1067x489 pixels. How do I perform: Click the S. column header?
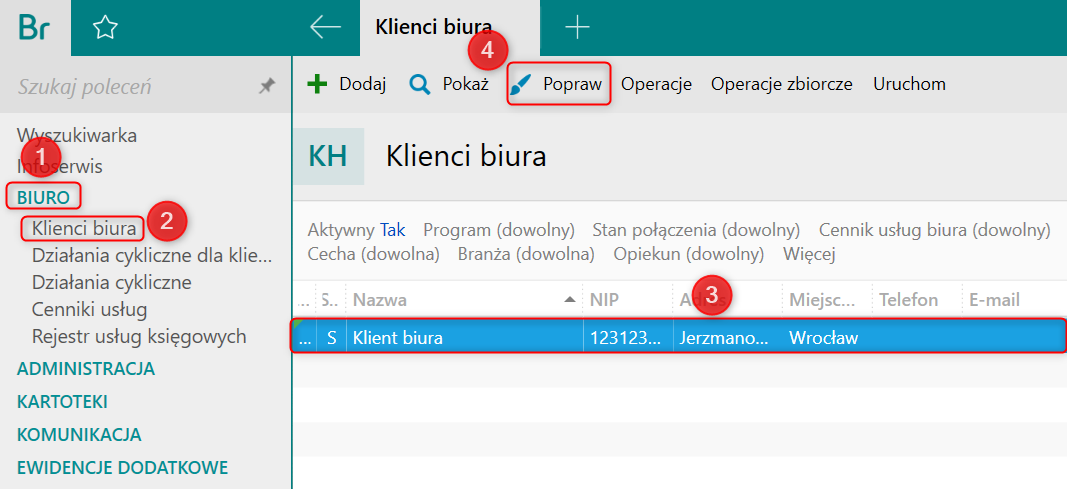point(331,299)
